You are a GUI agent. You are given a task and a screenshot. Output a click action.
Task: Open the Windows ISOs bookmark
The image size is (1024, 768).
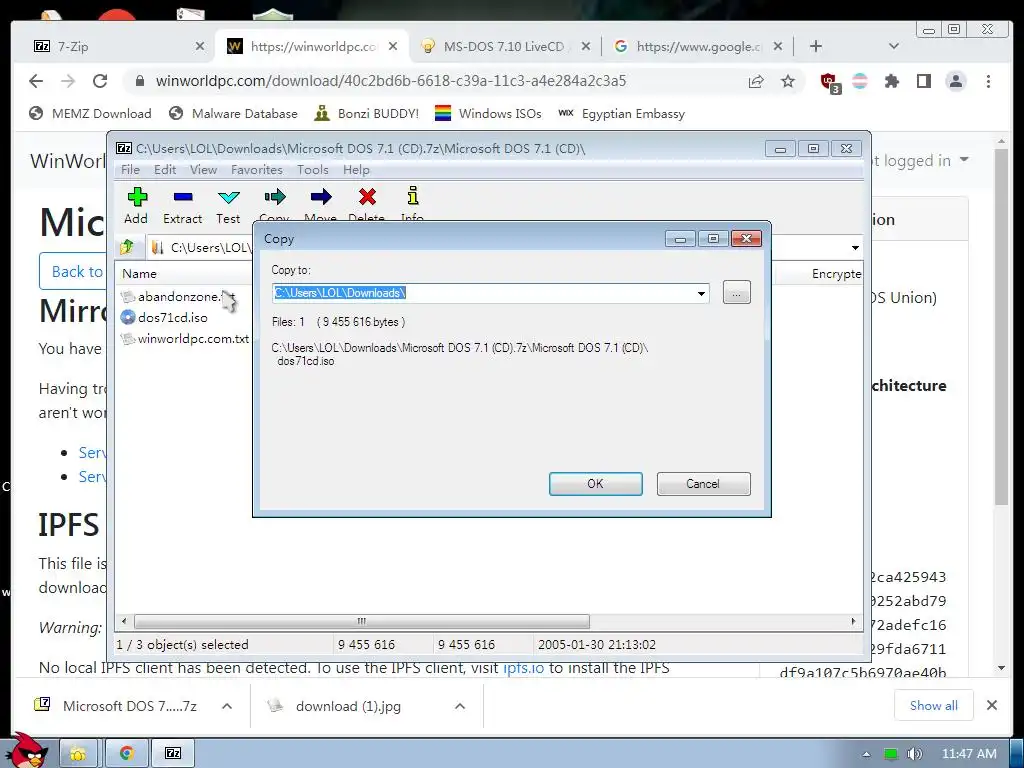(488, 114)
